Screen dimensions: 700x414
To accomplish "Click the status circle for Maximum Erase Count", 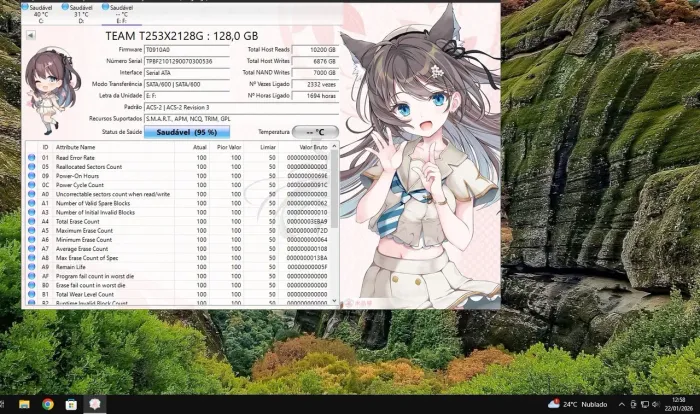I will (x=32, y=230).
